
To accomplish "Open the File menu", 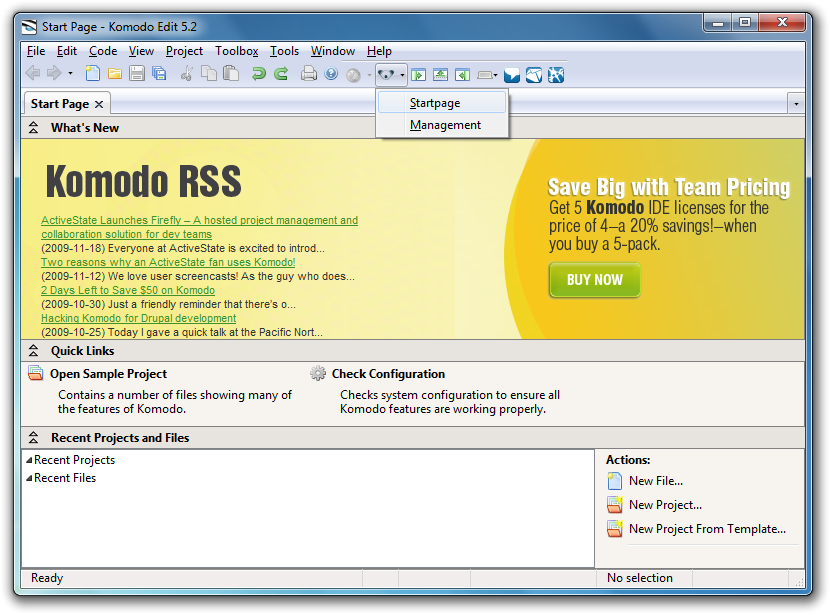I will pos(36,51).
